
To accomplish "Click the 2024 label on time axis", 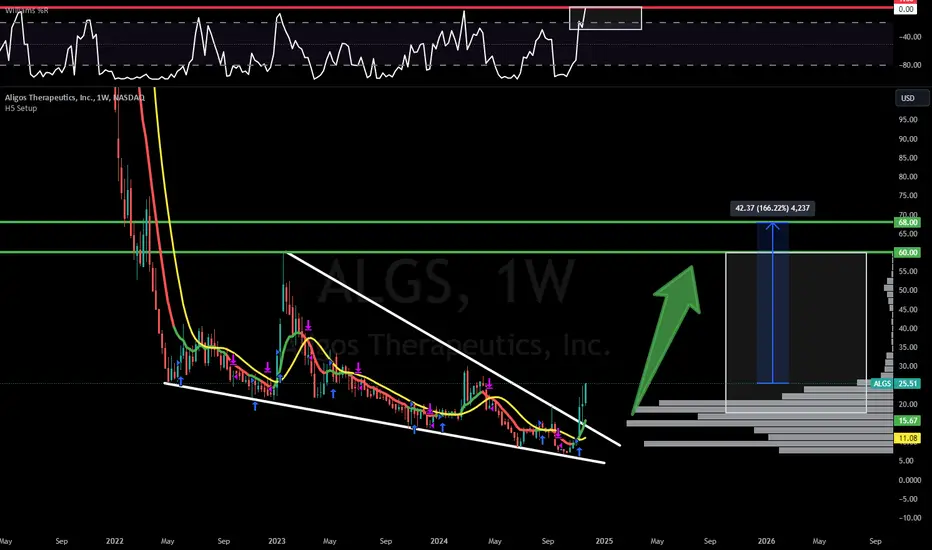I will [439, 541].
